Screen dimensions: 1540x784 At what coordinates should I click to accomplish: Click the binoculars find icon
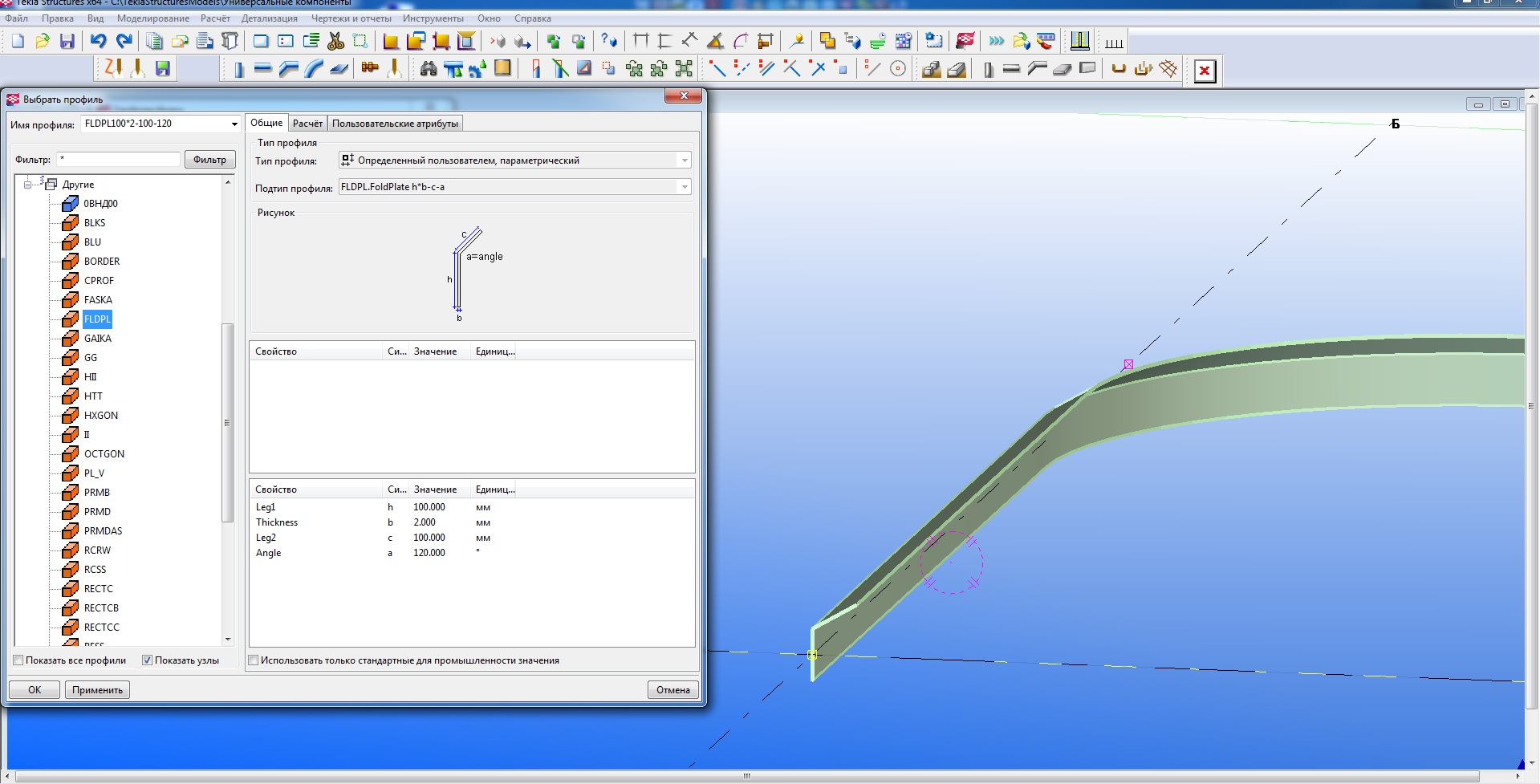pyautogui.click(x=429, y=69)
